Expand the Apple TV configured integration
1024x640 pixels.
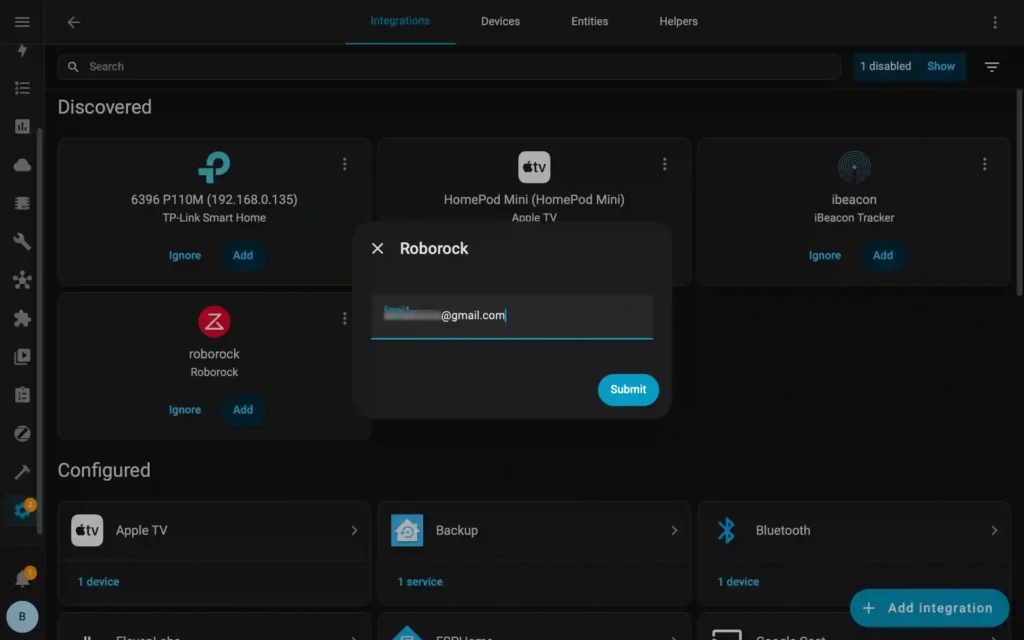click(x=214, y=530)
